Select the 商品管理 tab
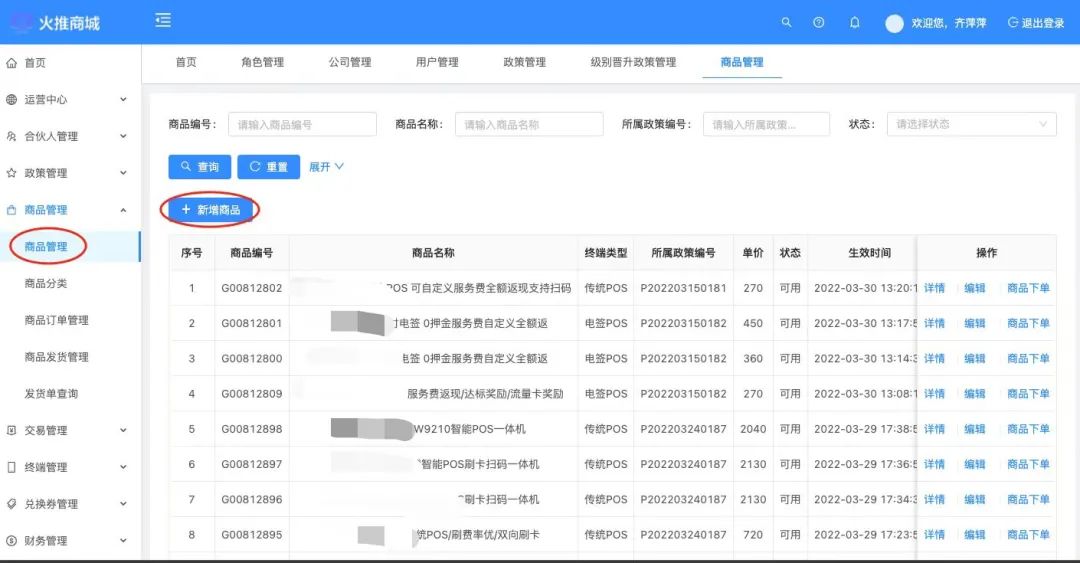Image resolution: width=1080 pixels, height=563 pixels. [742, 62]
